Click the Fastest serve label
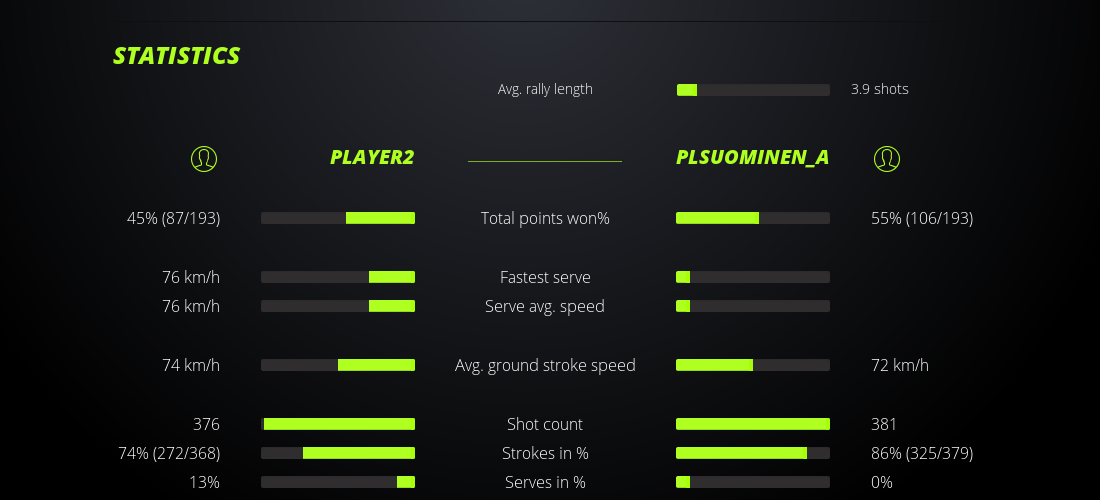This screenshot has height=500, width=1100. (545, 277)
